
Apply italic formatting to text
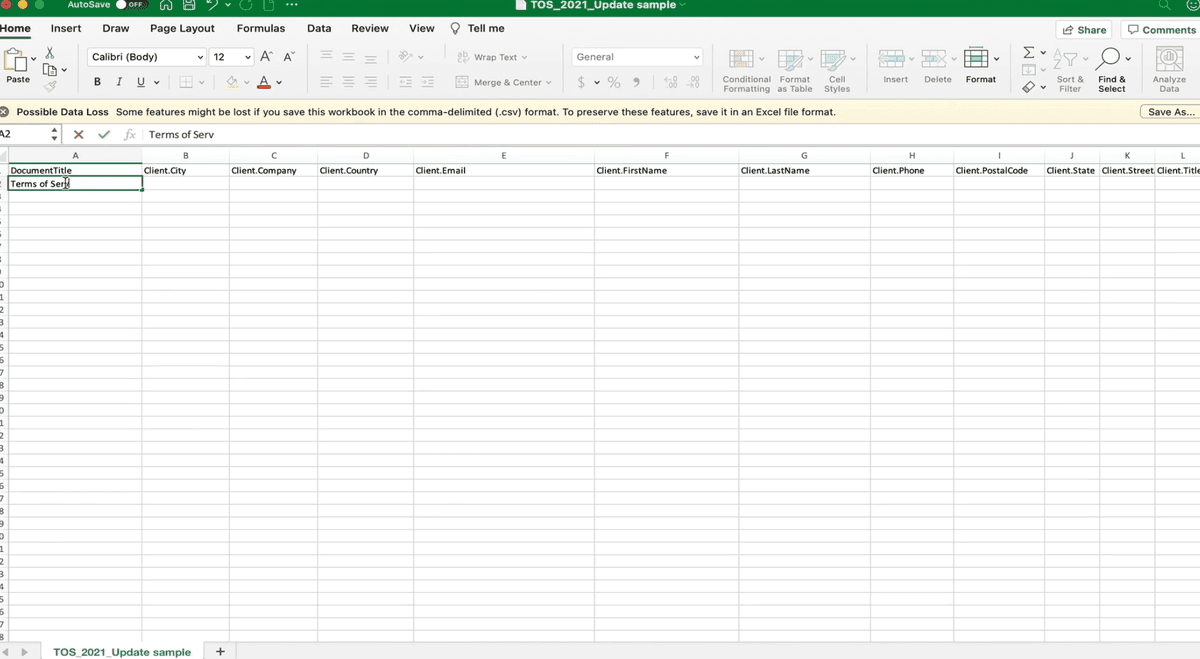[x=119, y=82]
